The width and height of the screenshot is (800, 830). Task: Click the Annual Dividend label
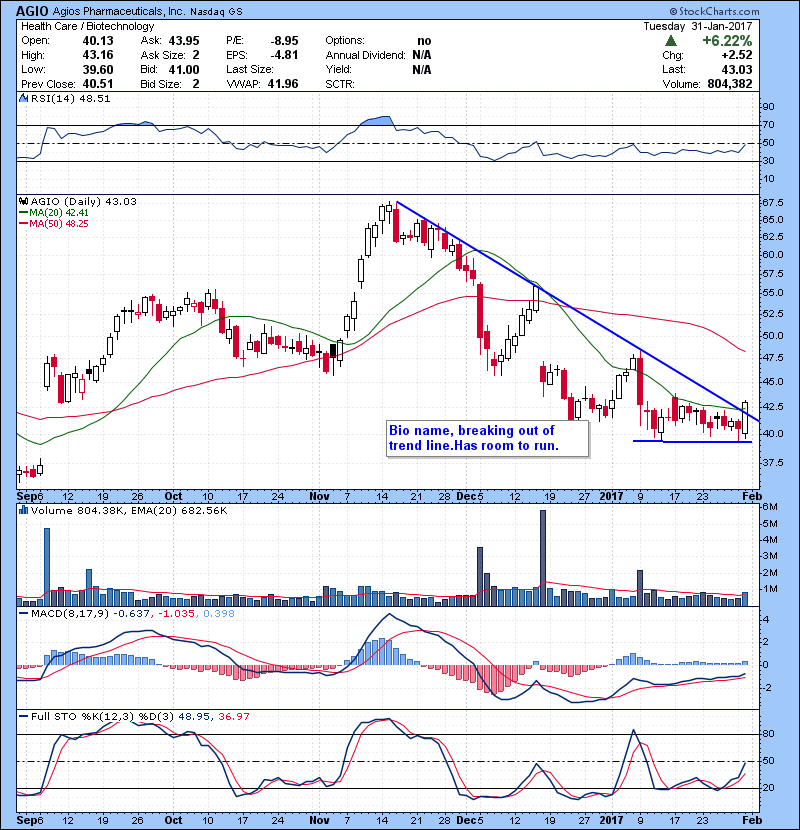coord(365,55)
